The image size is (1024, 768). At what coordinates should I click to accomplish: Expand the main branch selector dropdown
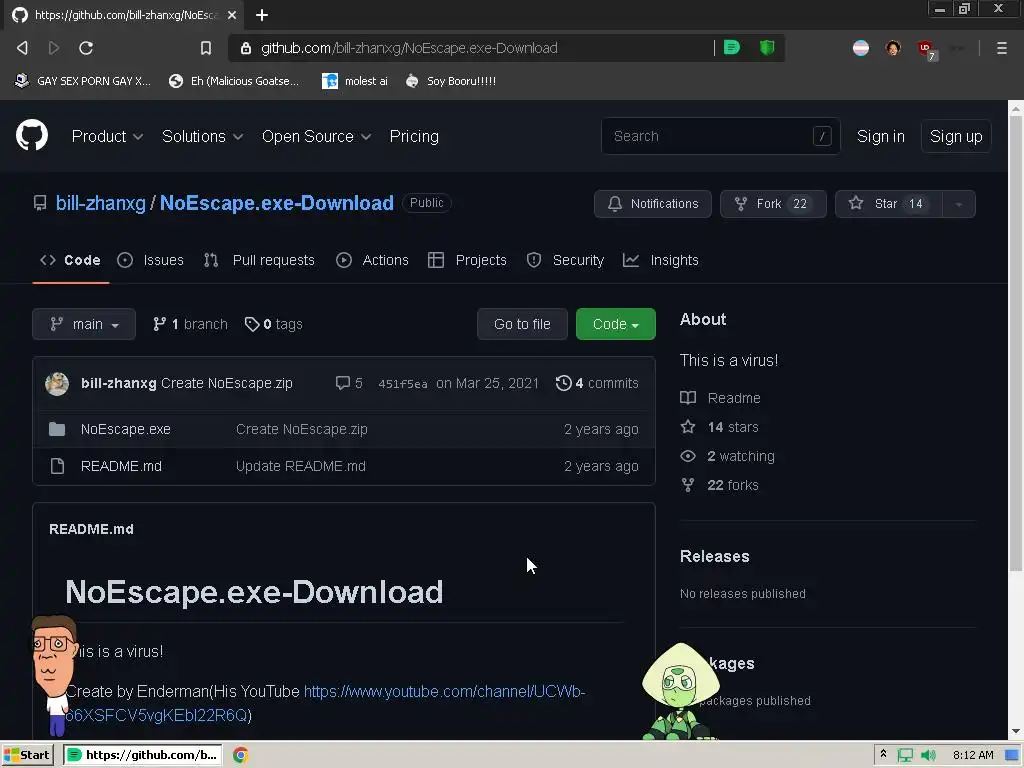(x=84, y=324)
